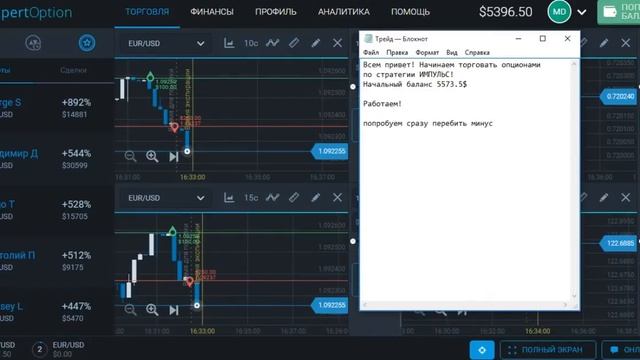Click the account balance $5396.50
Viewport: 640px width, 360px height.
[505, 12]
